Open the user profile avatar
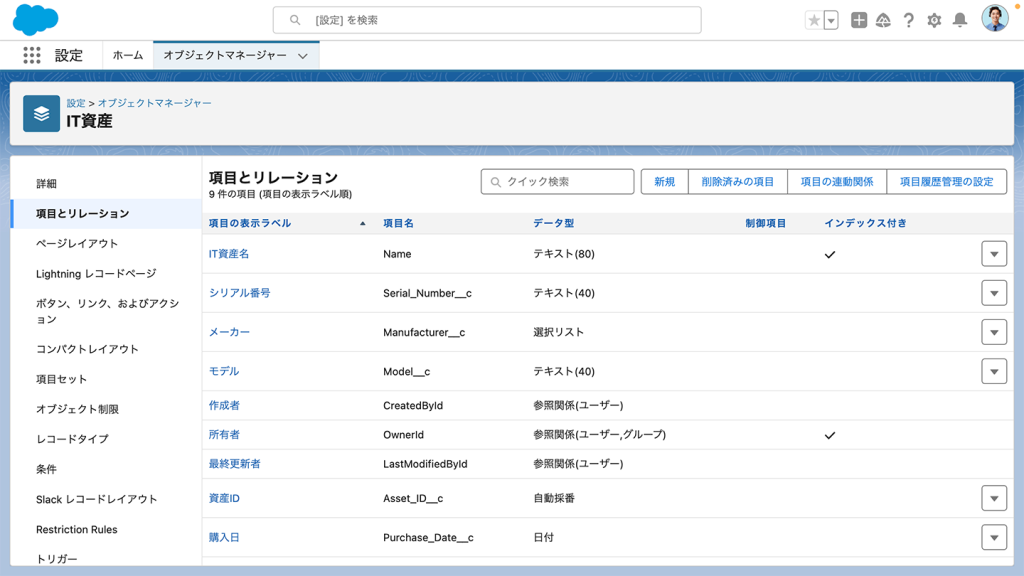 (x=994, y=19)
